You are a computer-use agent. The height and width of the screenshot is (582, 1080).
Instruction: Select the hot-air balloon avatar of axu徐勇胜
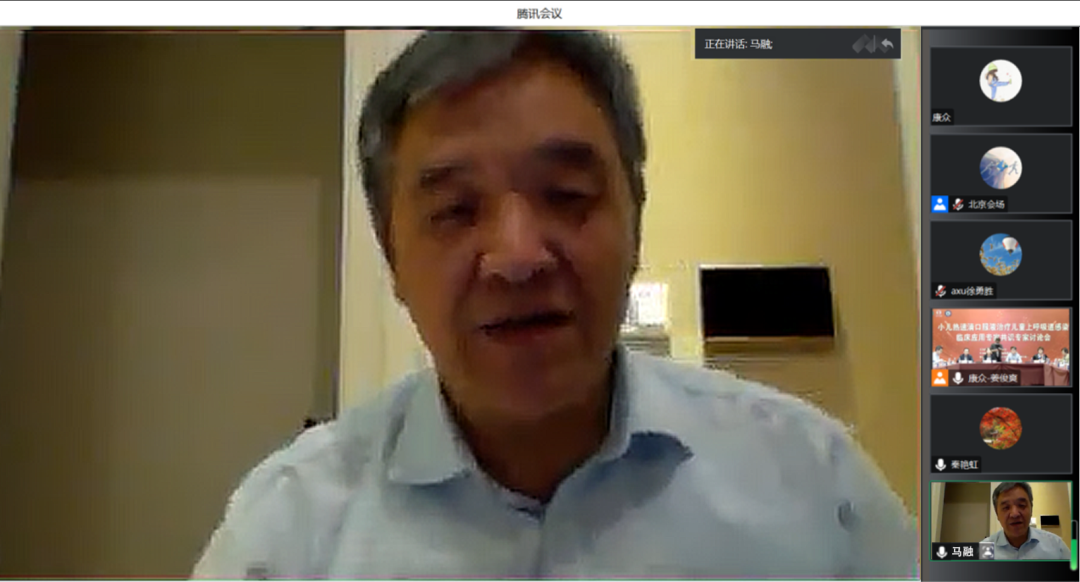pyautogui.click(x=1000, y=254)
